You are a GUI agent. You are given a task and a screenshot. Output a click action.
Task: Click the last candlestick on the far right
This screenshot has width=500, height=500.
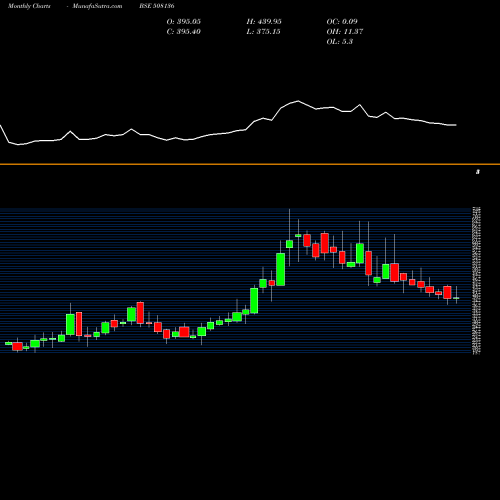456,298
